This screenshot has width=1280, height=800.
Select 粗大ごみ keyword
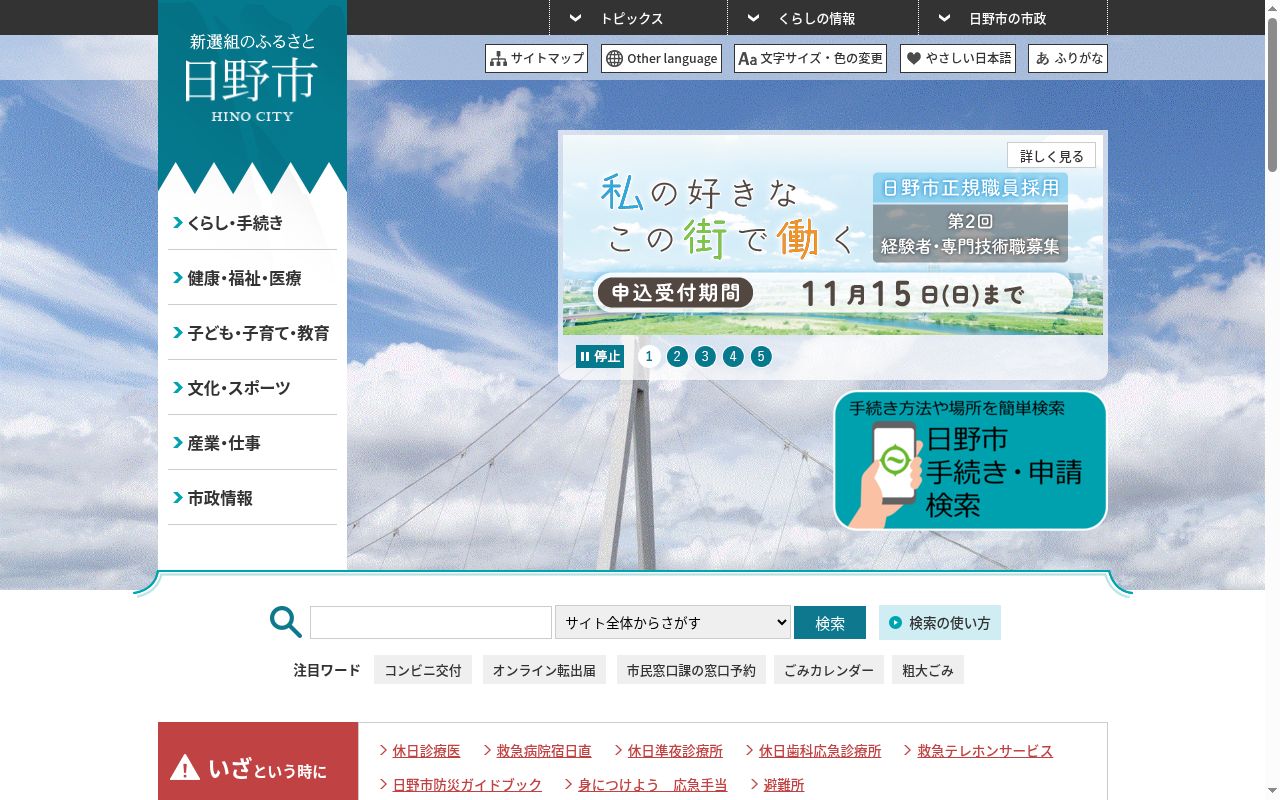928,670
